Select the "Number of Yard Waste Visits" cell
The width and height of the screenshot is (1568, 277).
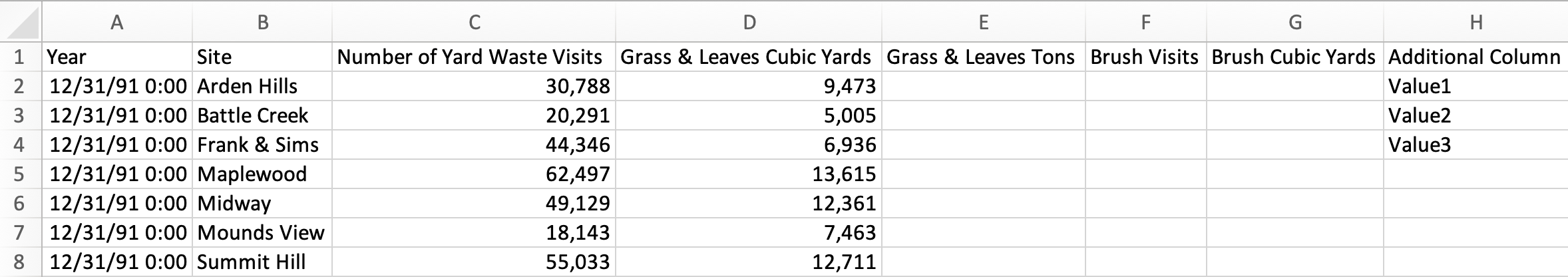(474, 57)
